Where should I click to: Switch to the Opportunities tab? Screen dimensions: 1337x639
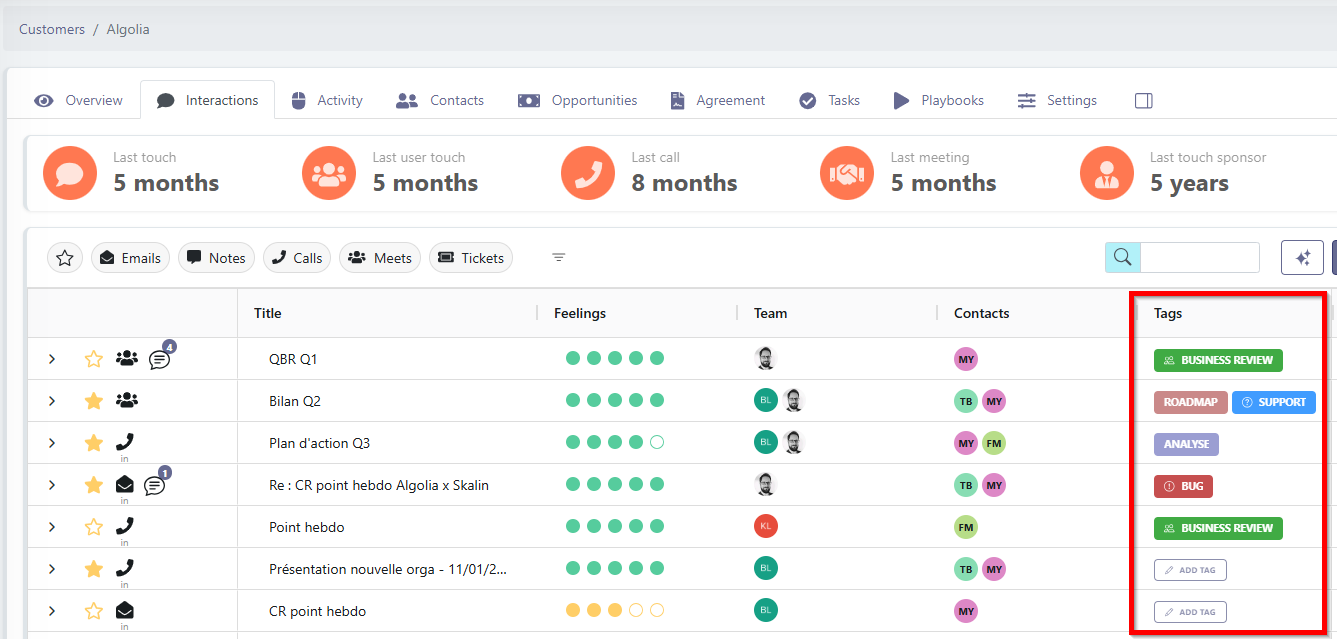577,101
